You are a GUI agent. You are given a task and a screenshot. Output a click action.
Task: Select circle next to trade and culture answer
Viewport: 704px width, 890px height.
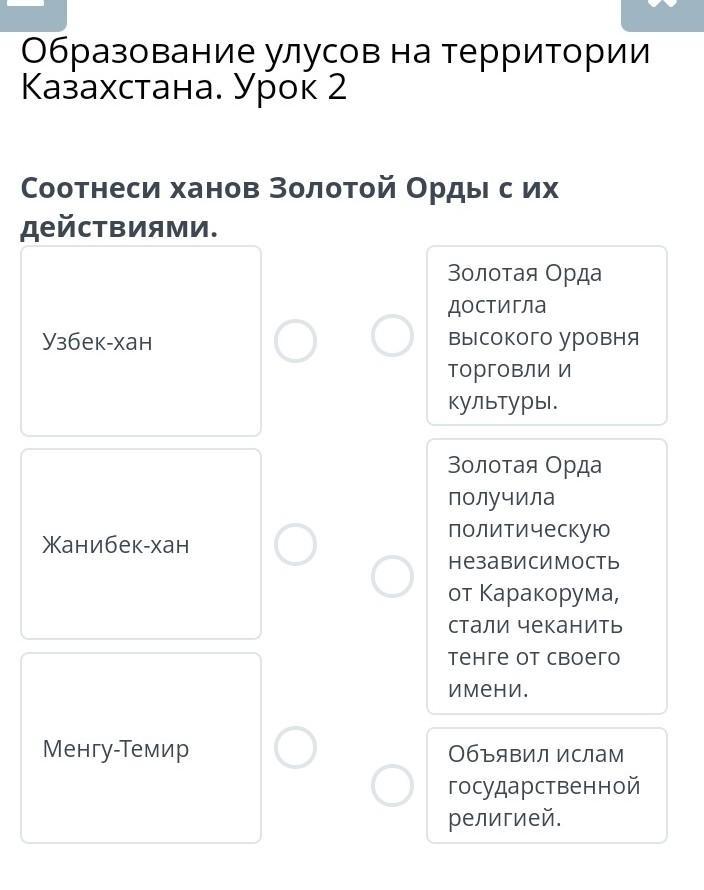click(x=392, y=335)
